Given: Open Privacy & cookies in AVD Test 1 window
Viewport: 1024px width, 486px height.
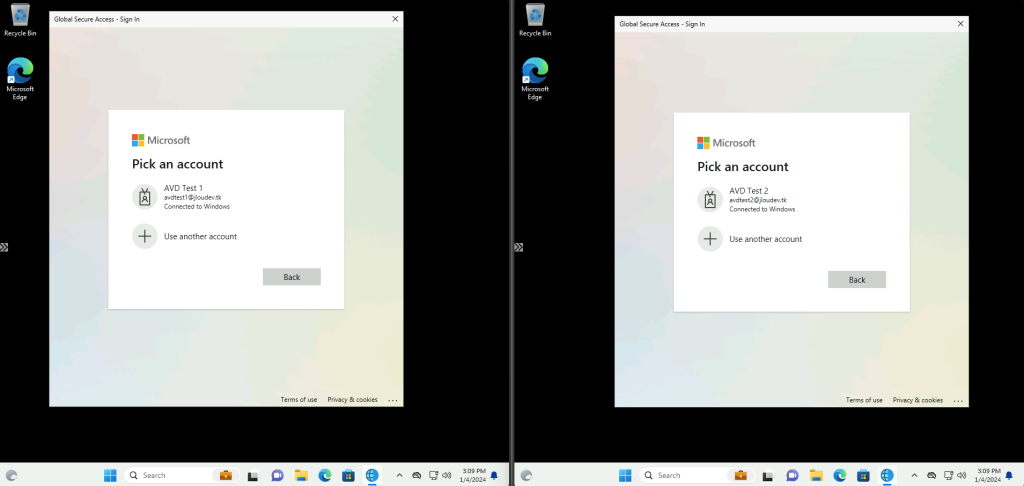Looking at the screenshot, I should click(x=352, y=400).
